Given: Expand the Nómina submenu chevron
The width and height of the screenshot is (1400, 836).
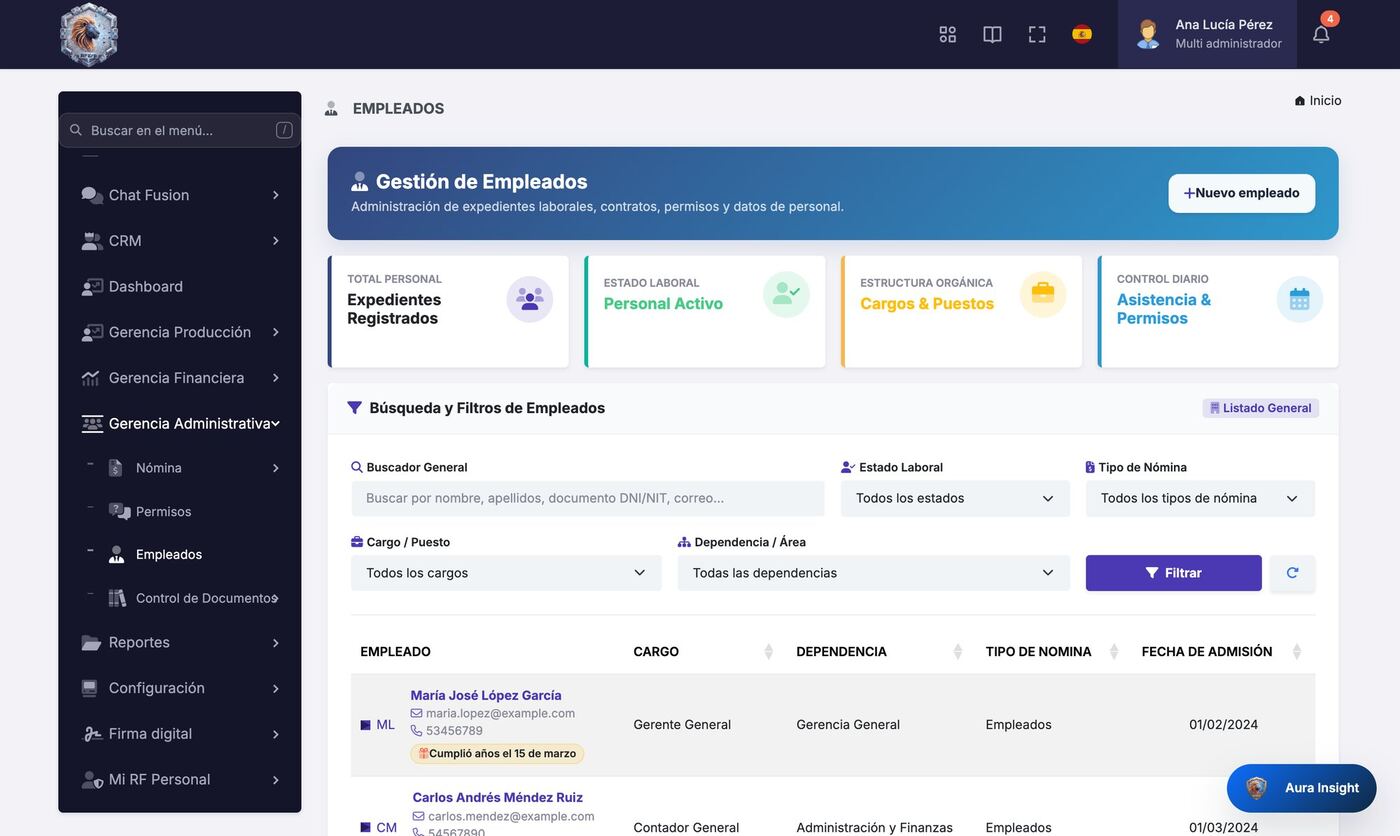Looking at the screenshot, I should click(x=276, y=468).
